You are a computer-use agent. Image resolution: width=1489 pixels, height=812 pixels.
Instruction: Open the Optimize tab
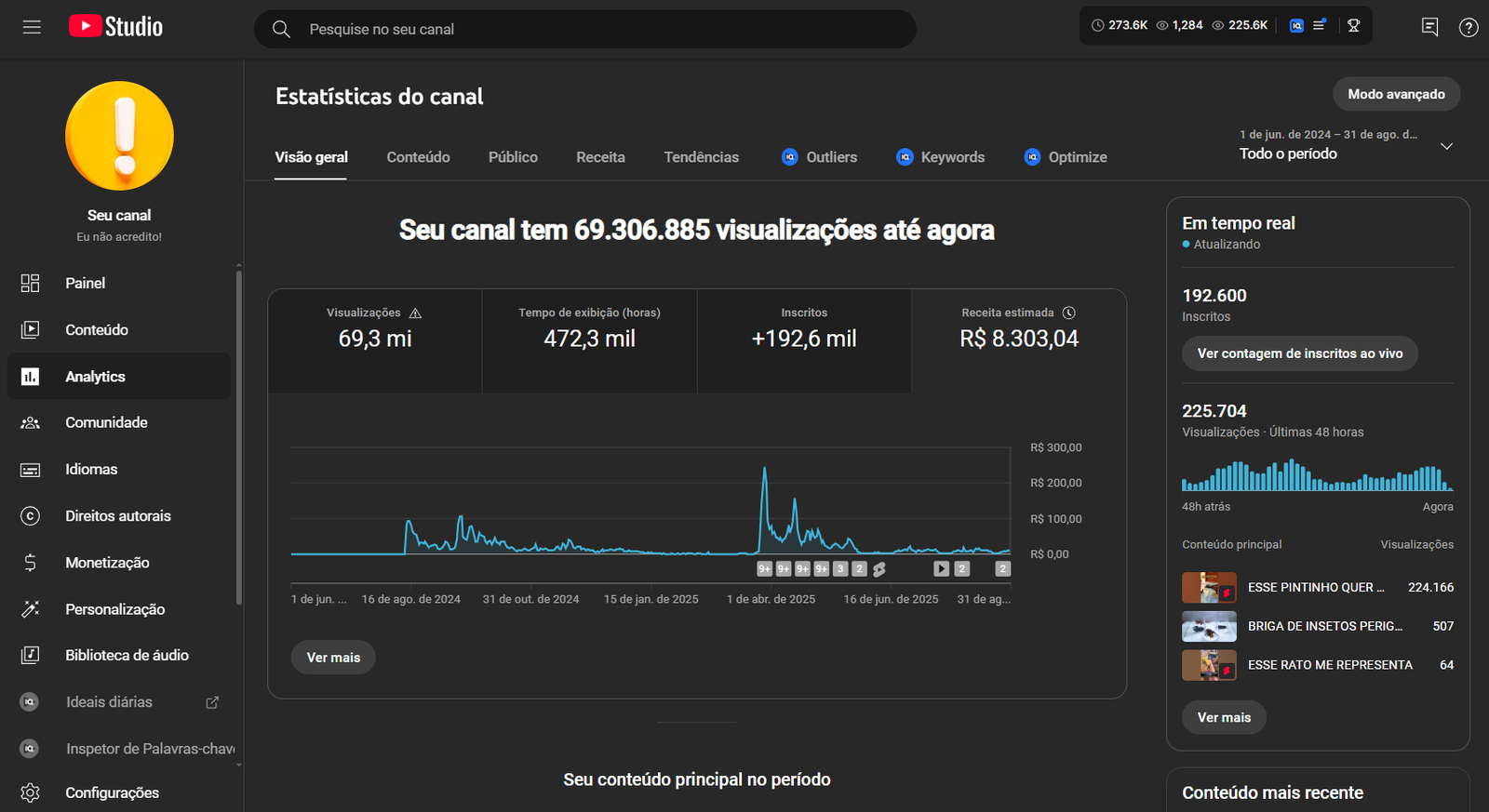click(x=1066, y=157)
